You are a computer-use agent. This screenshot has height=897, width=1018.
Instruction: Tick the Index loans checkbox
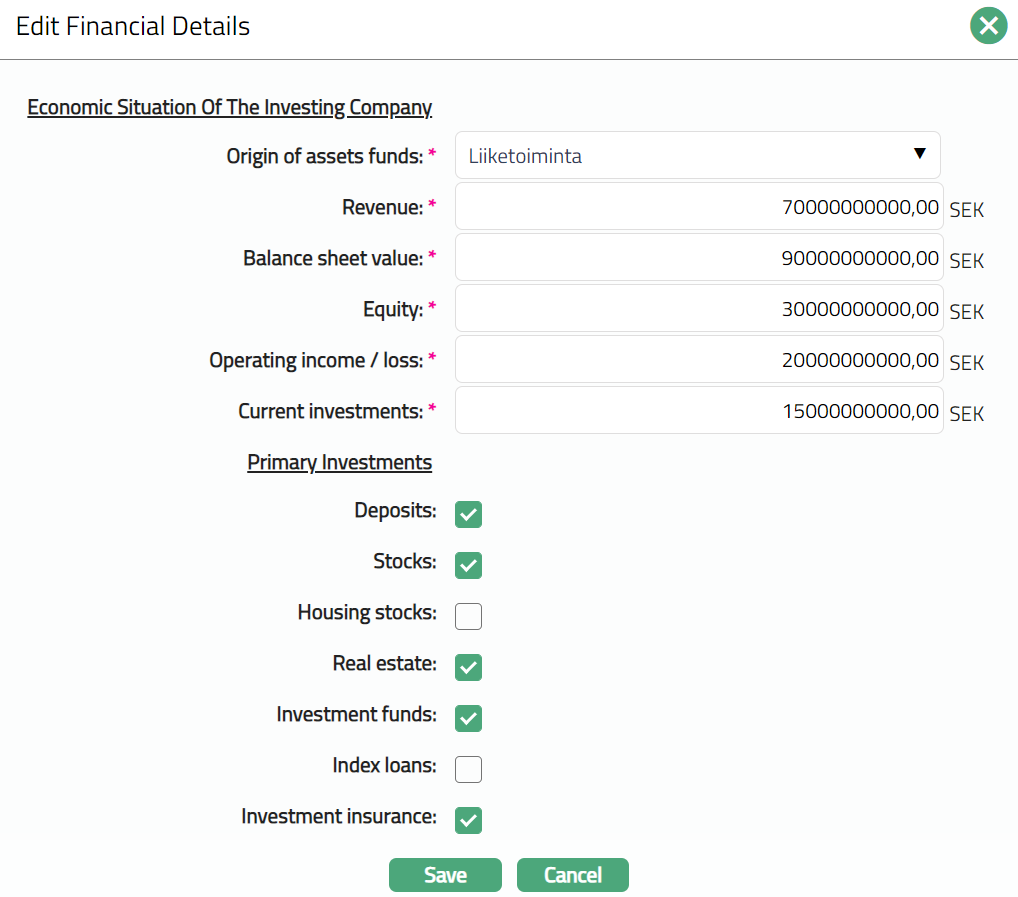pyautogui.click(x=468, y=769)
